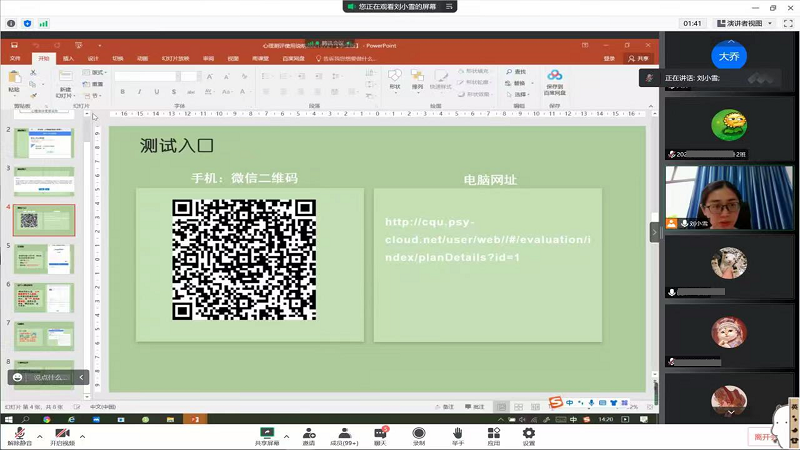Click 登录 sign-in link in PowerPoint
This screenshot has width=800, height=450.
609,59
